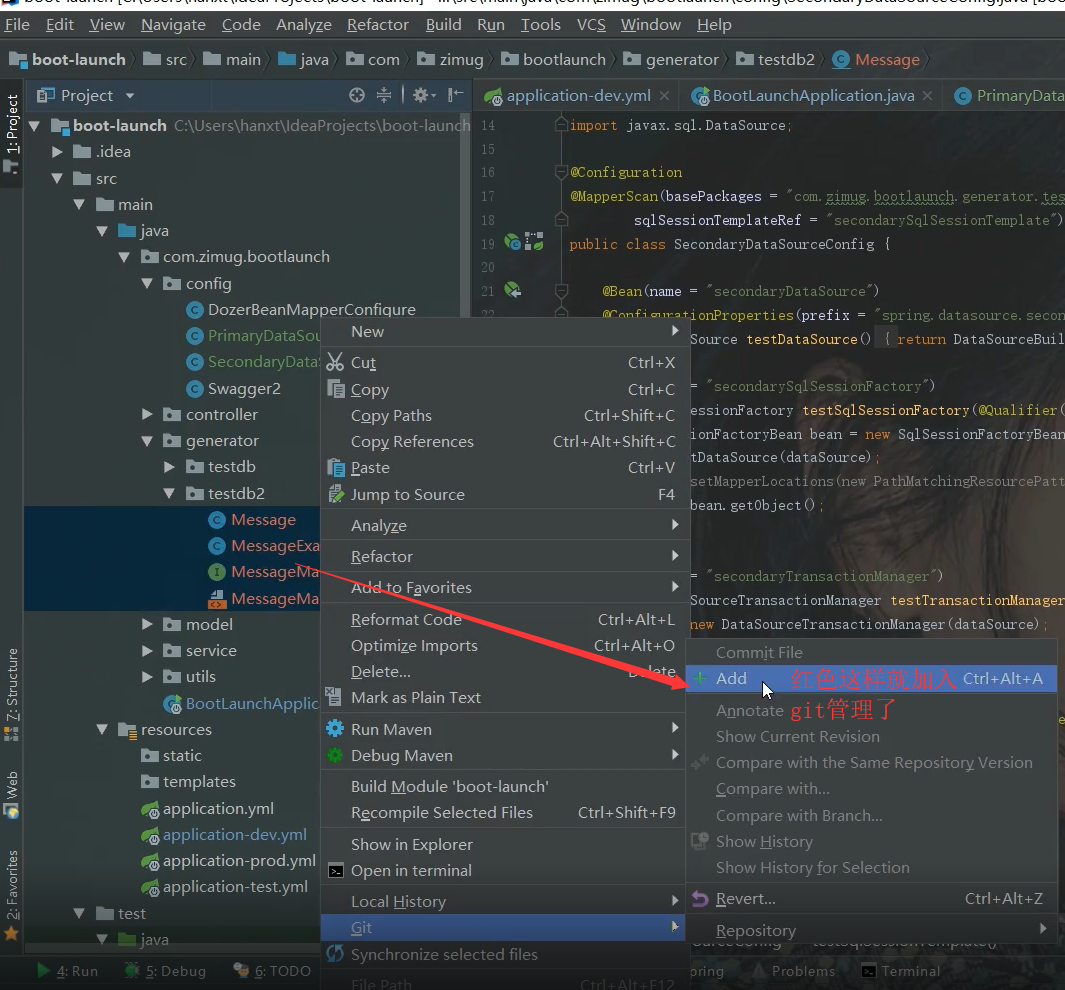The height and width of the screenshot is (990, 1065).
Task: Open the New submenu in context menu
Action: click(503, 331)
